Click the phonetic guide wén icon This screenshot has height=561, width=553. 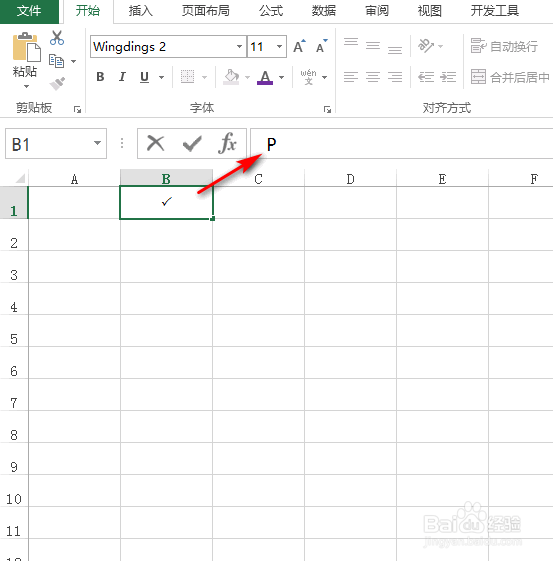[308, 77]
